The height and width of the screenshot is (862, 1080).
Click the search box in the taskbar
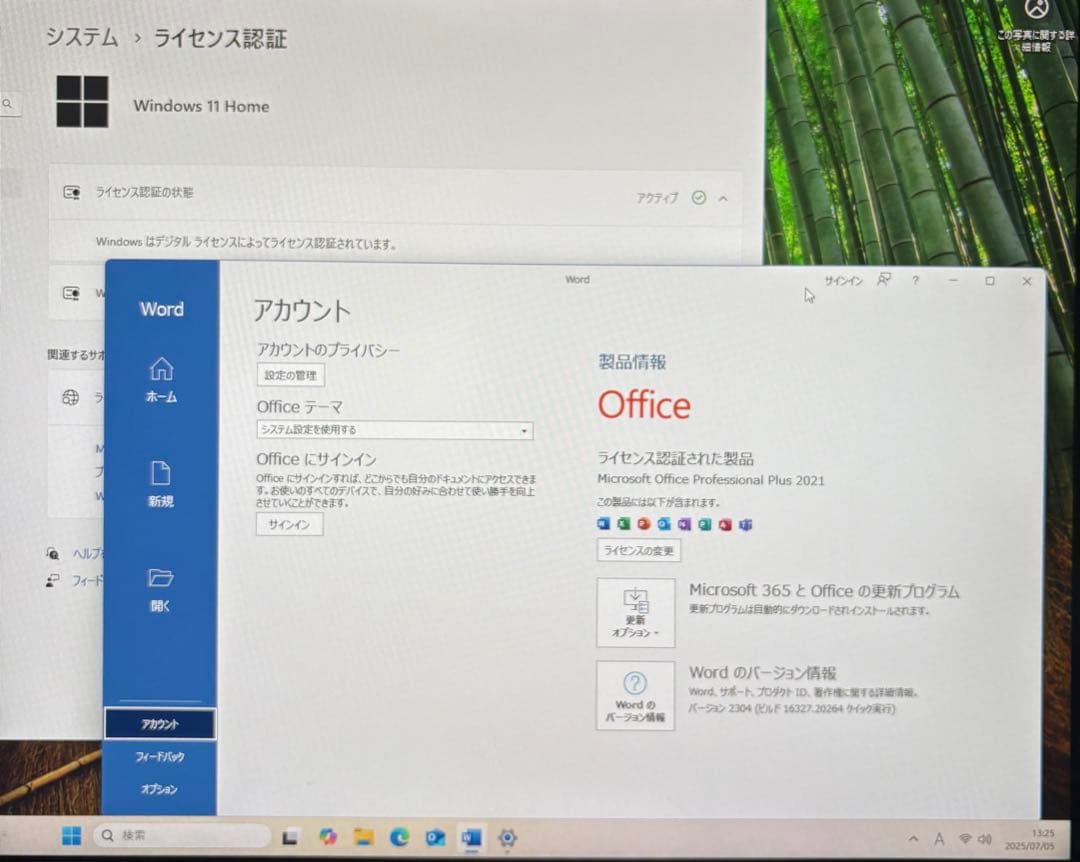[x=180, y=837]
